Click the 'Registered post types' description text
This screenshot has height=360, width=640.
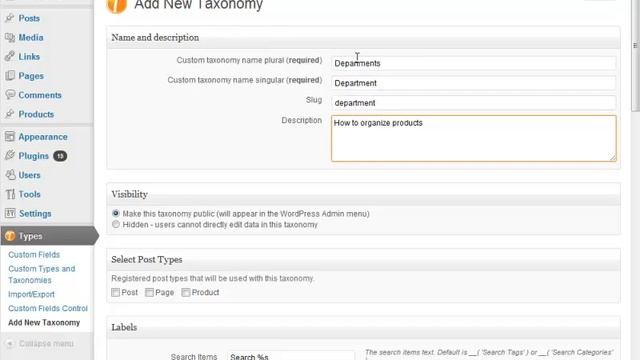(x=213, y=278)
